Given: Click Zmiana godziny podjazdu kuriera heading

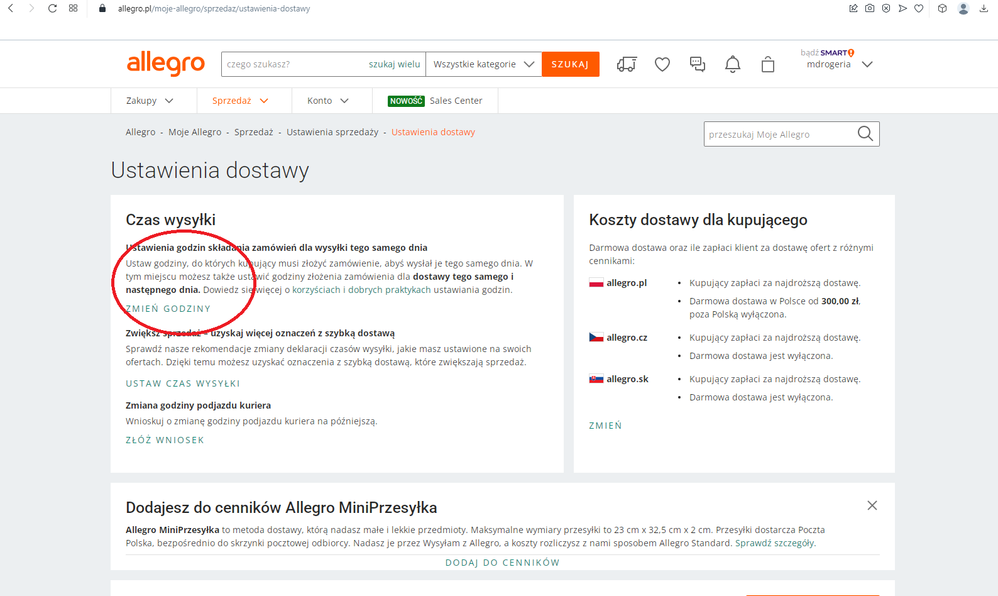Looking at the screenshot, I should coord(199,406).
